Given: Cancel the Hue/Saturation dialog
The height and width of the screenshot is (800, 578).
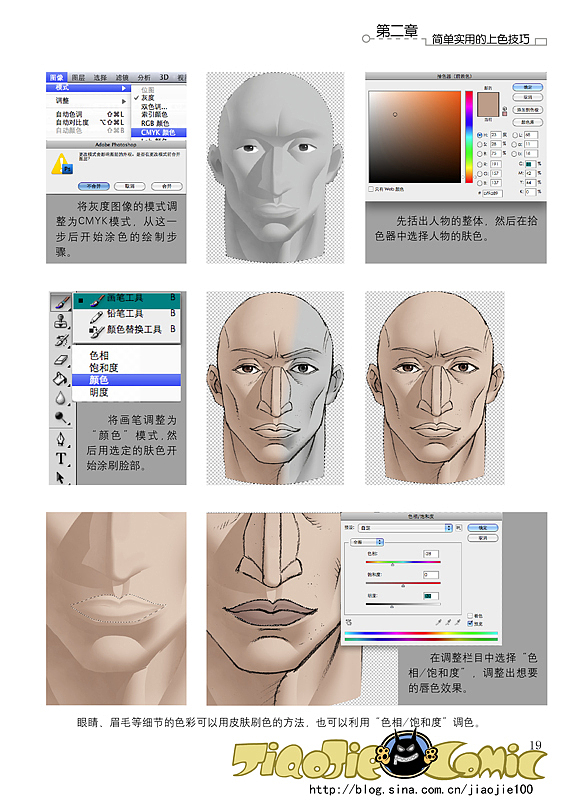Looking at the screenshot, I should [x=483, y=538].
